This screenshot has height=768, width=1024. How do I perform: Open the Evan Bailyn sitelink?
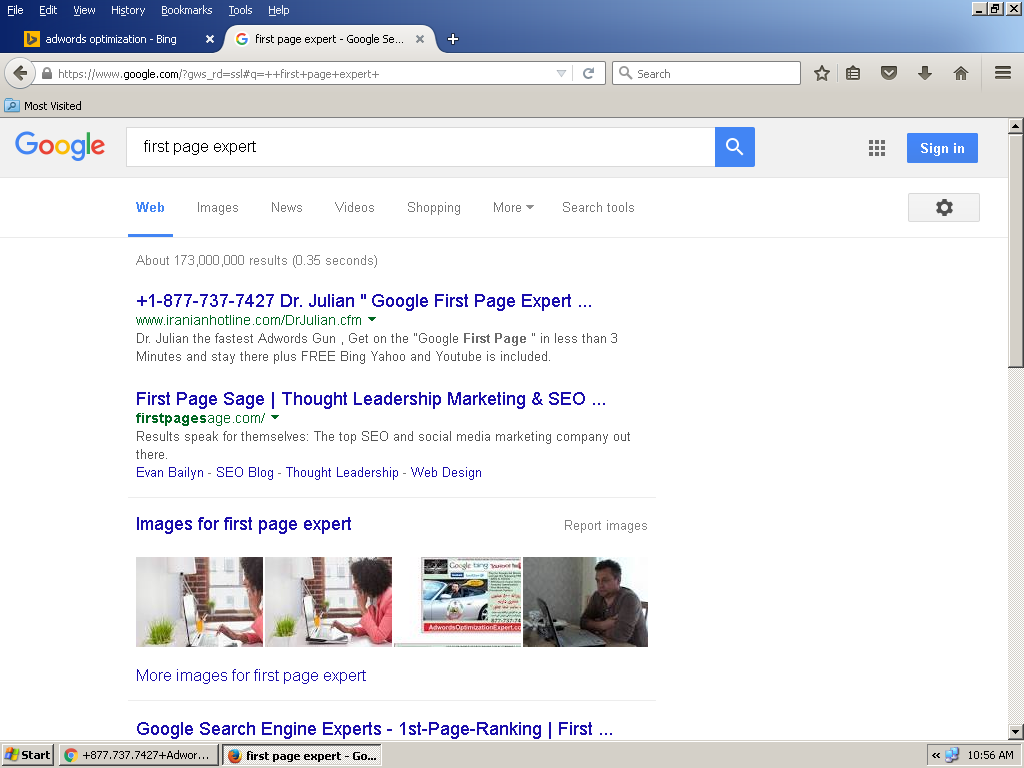coord(170,472)
